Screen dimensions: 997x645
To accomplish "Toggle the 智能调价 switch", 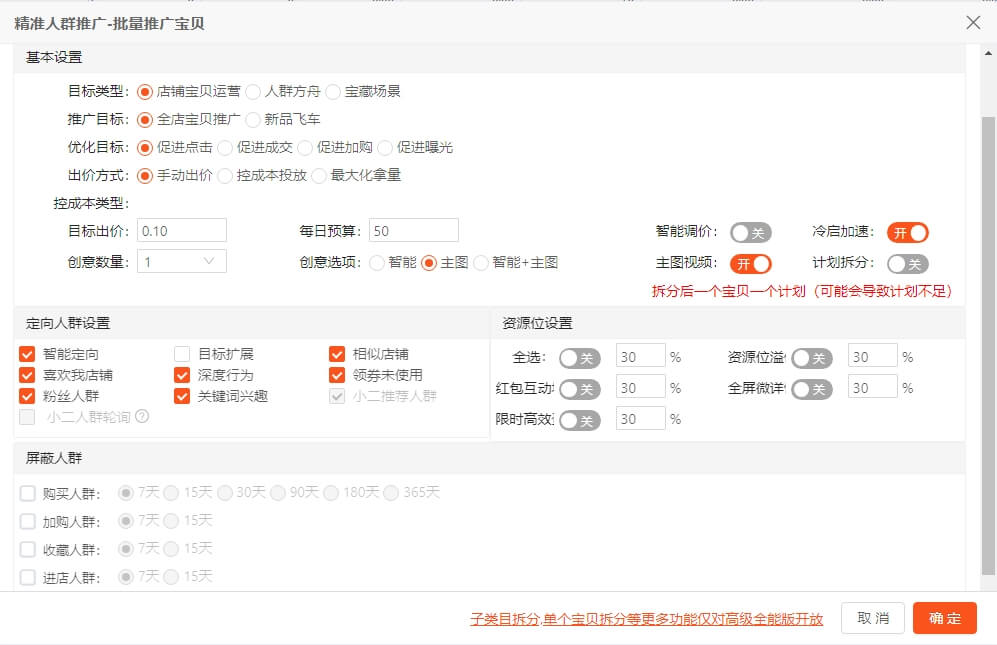I will (x=751, y=233).
